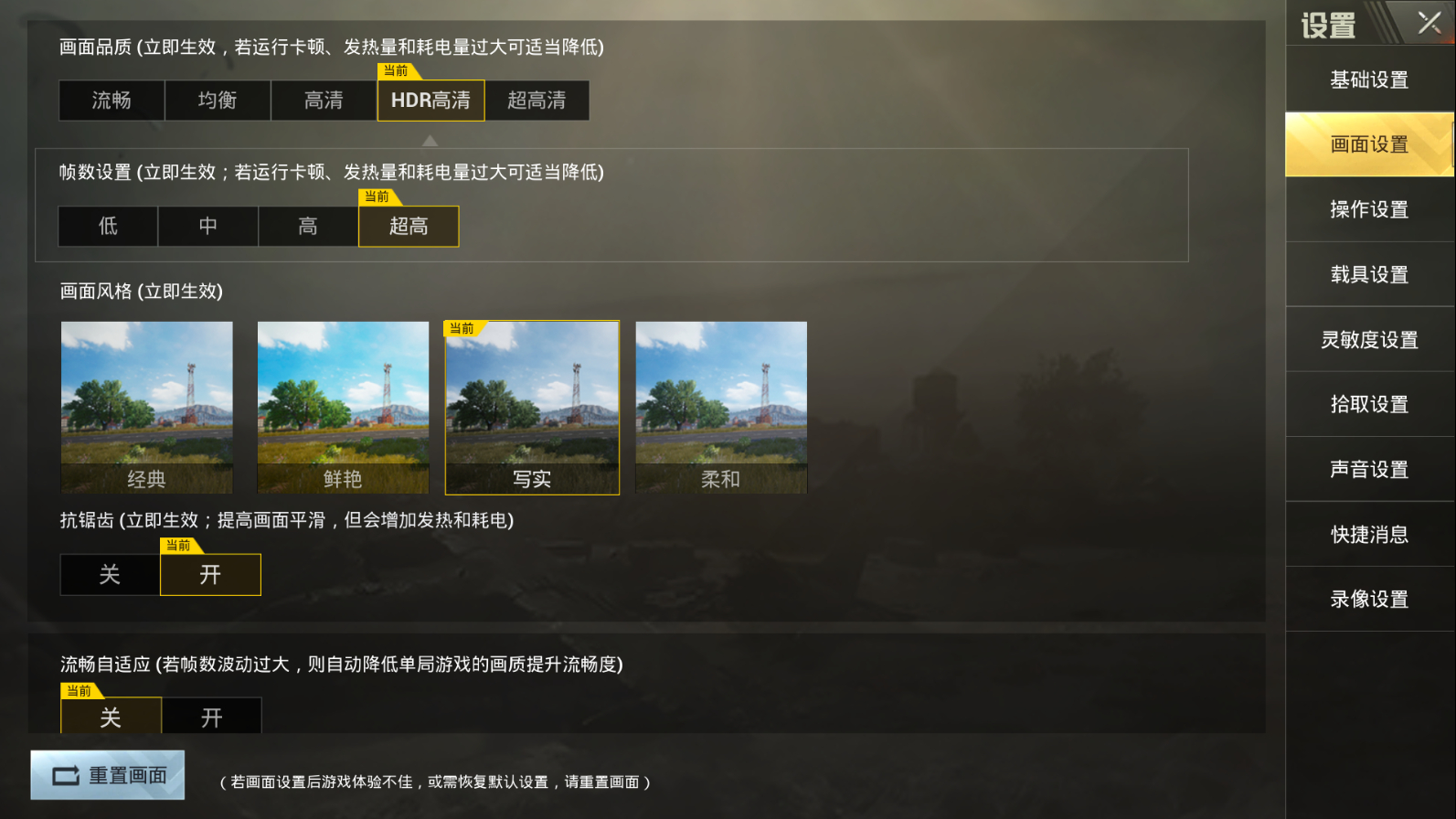The height and width of the screenshot is (819, 1456).
Task: Enable 流畅自适应 by selecting 开
Action: point(212,717)
